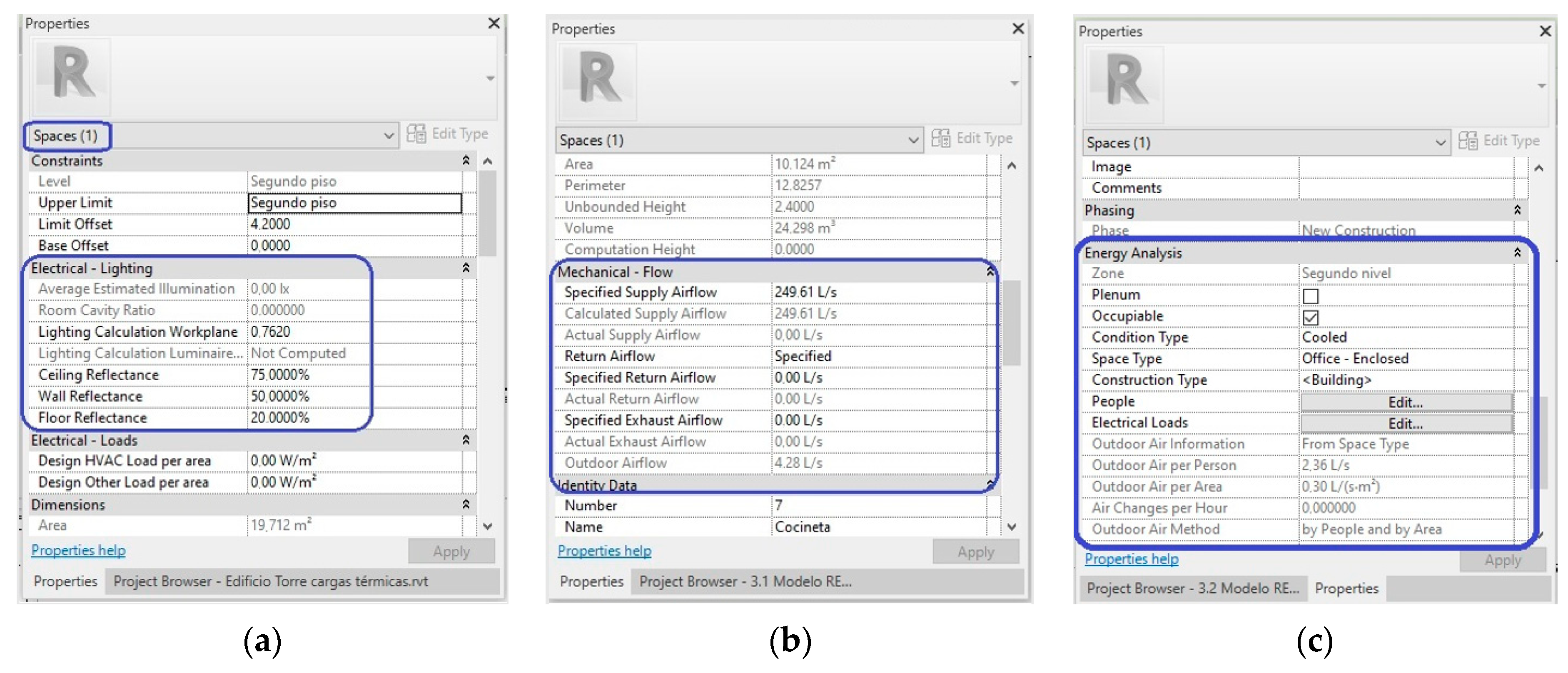Collapse the Energy Analysis section

pos(1517,253)
